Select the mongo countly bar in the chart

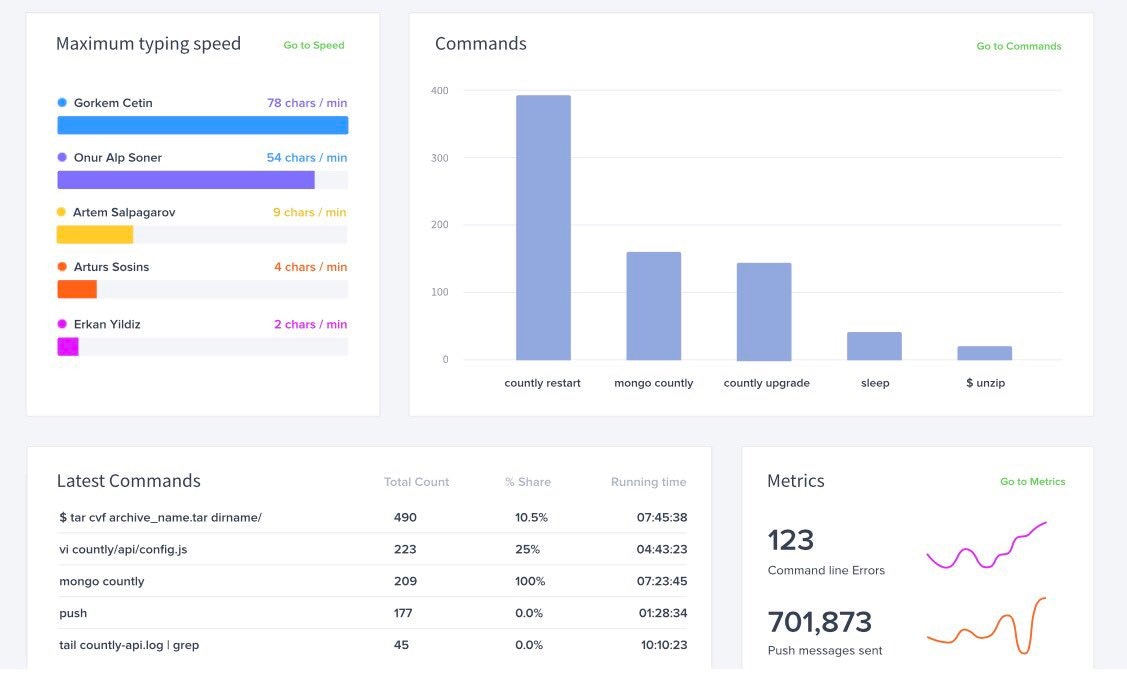tap(653, 305)
